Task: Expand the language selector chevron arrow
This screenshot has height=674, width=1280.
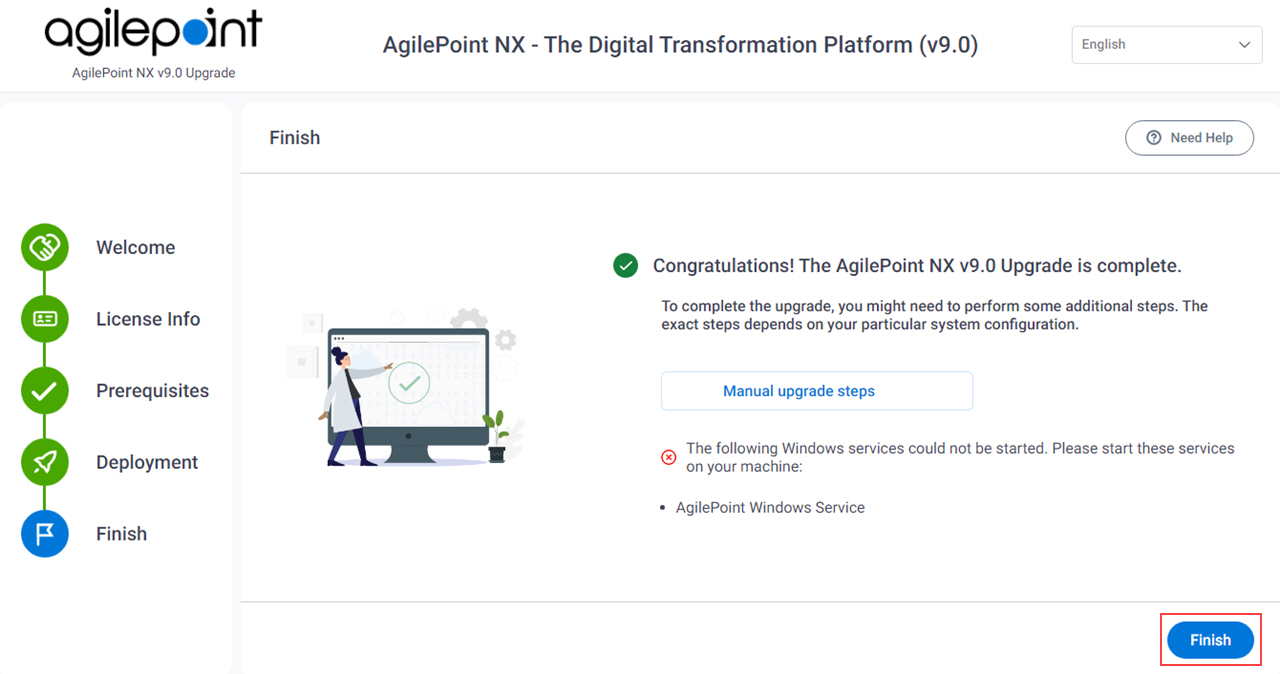Action: click(1244, 45)
